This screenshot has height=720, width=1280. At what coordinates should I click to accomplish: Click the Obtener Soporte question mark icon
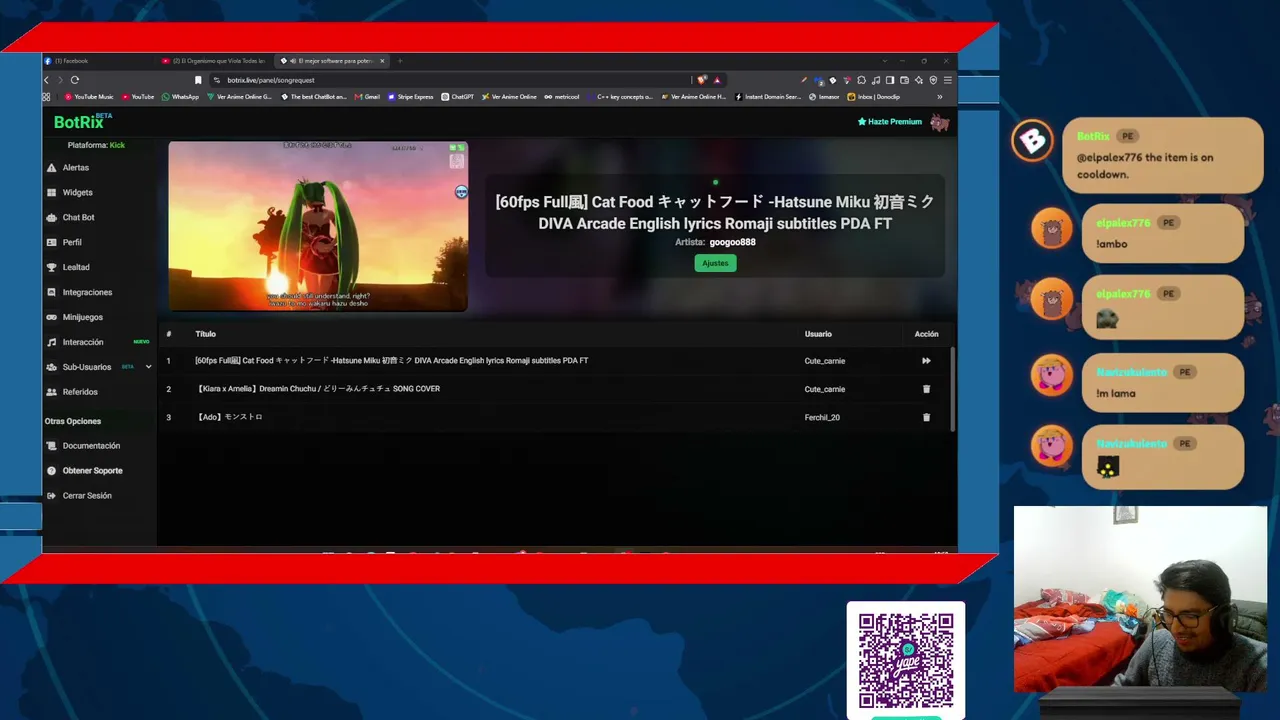pos(52,471)
